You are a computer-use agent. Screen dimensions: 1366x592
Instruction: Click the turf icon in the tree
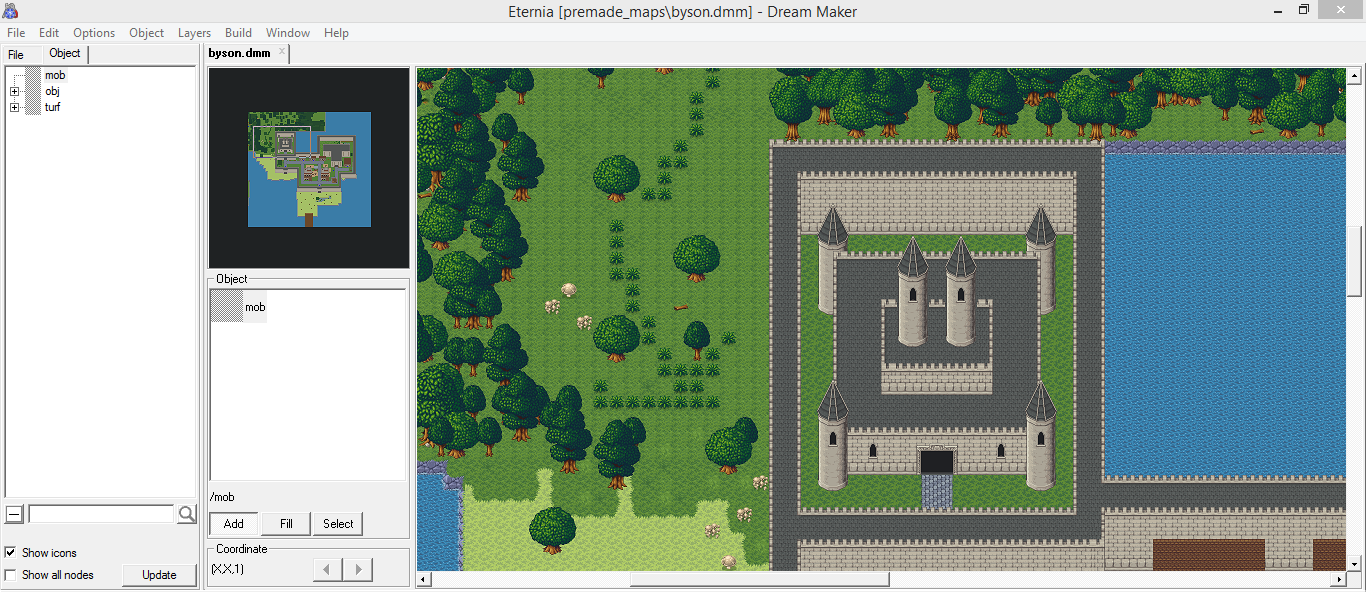pos(33,107)
